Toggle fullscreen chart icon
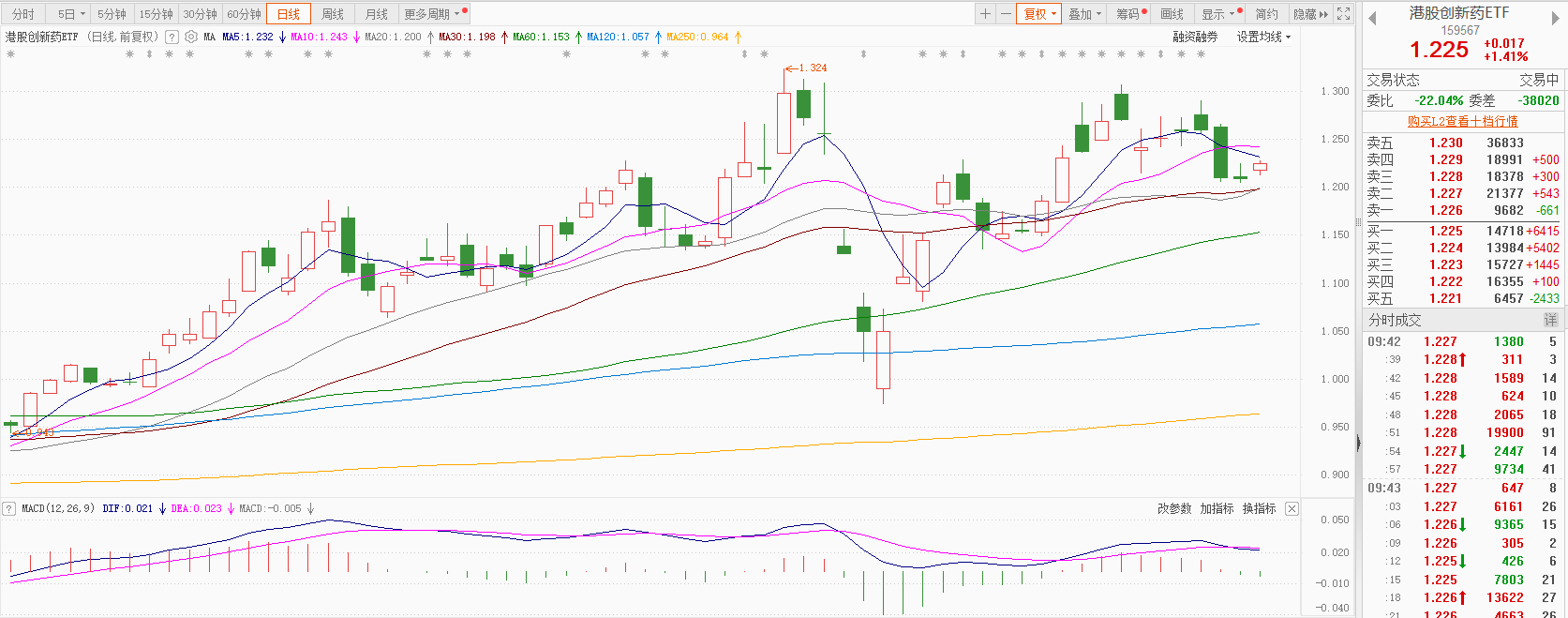The width and height of the screenshot is (1568, 618). [1343, 14]
